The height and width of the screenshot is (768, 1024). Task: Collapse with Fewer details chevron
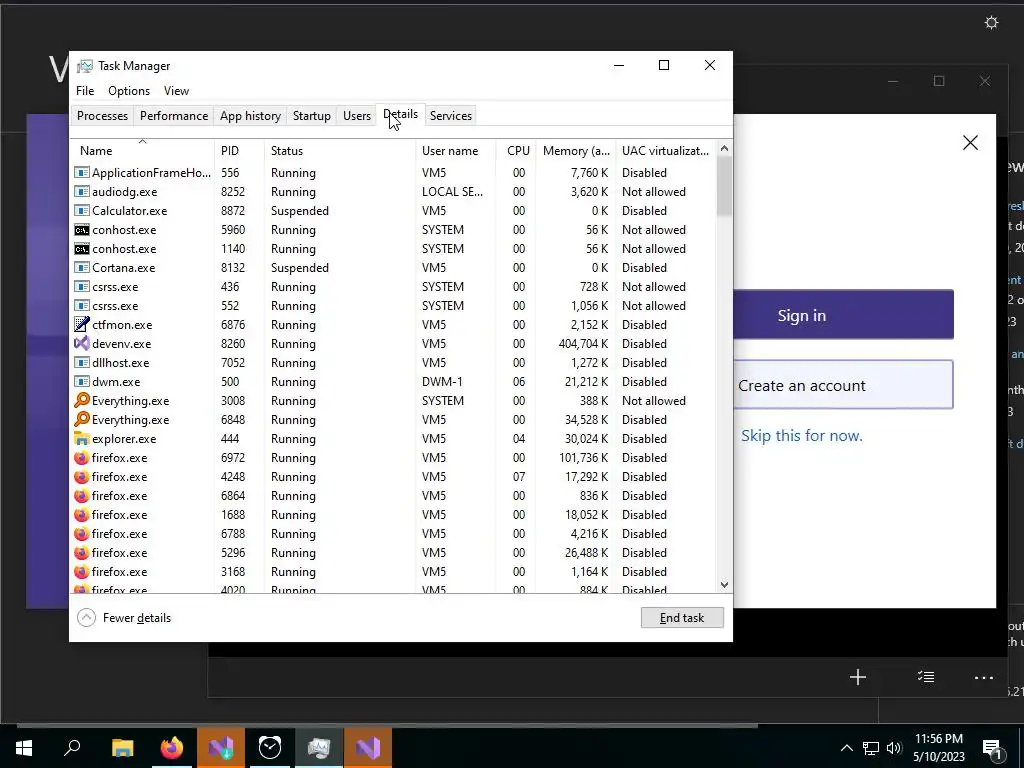pos(86,618)
